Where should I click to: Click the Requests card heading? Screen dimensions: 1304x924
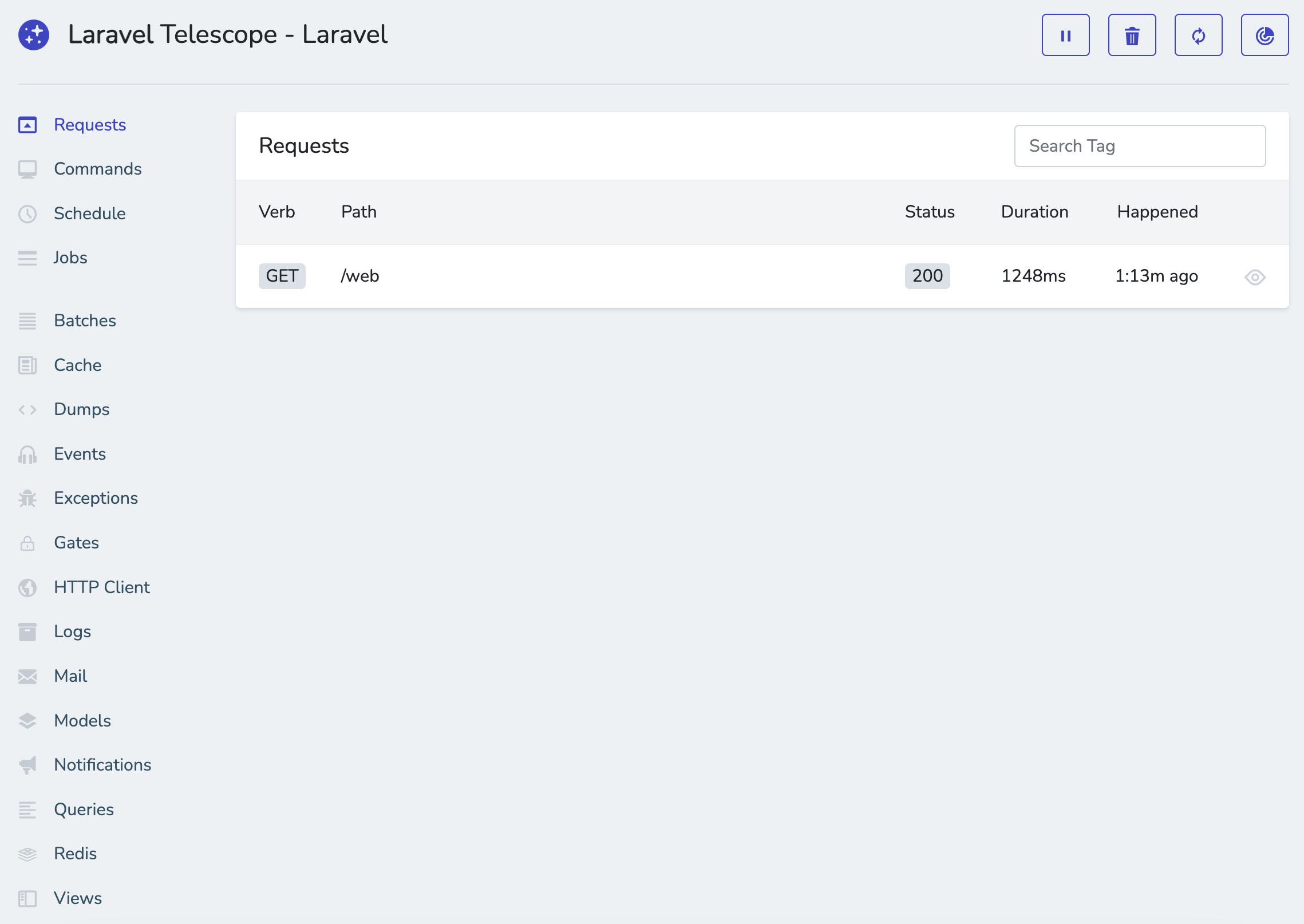(303, 146)
